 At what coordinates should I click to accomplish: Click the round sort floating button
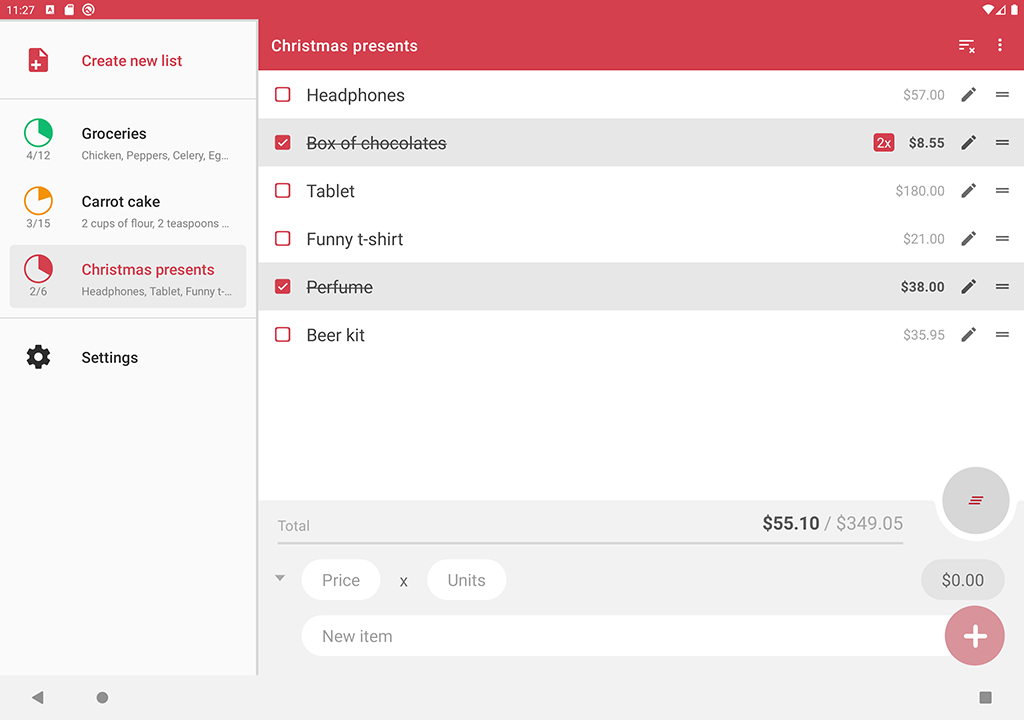click(975, 500)
